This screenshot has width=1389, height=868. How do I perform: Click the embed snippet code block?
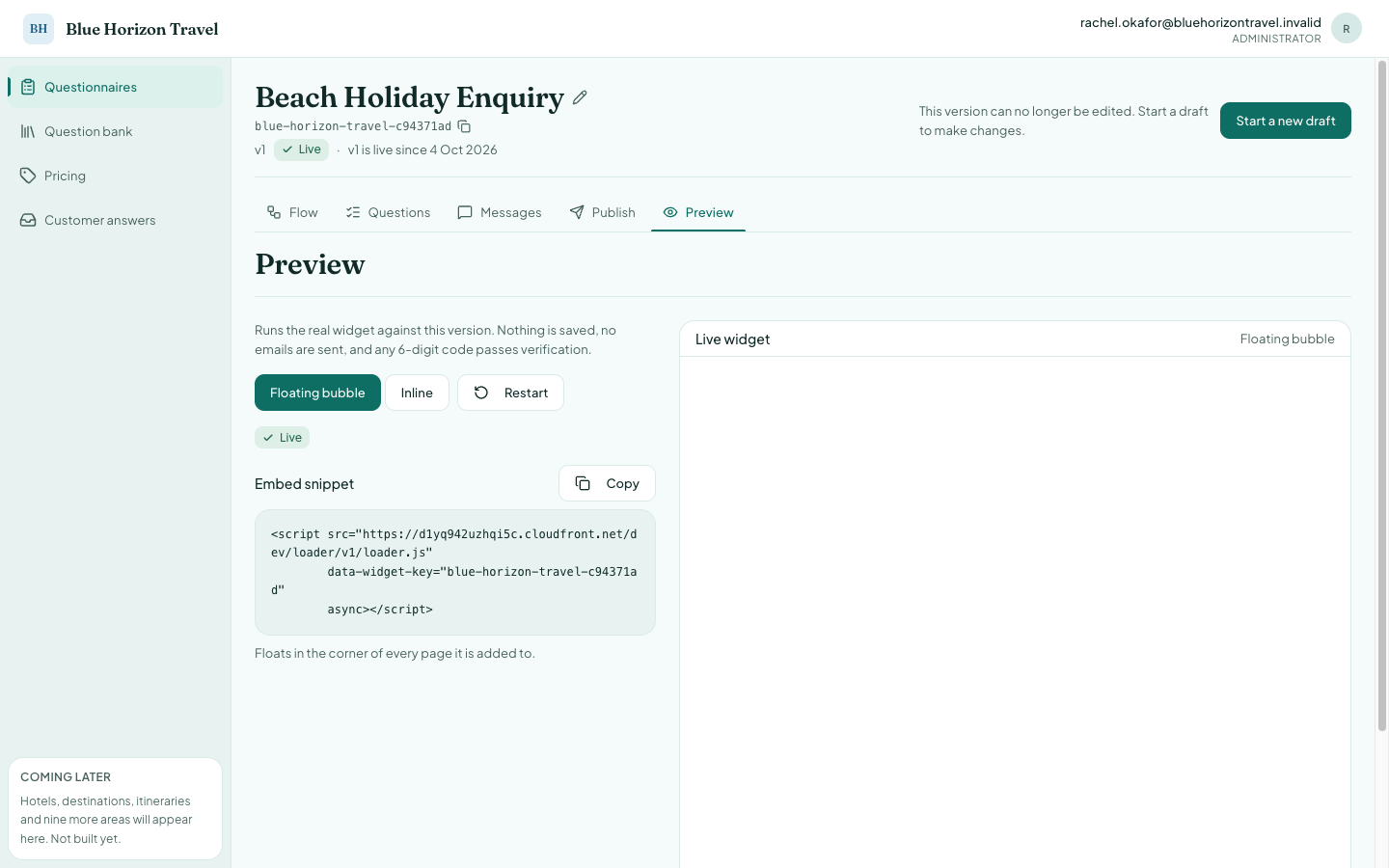(x=455, y=572)
